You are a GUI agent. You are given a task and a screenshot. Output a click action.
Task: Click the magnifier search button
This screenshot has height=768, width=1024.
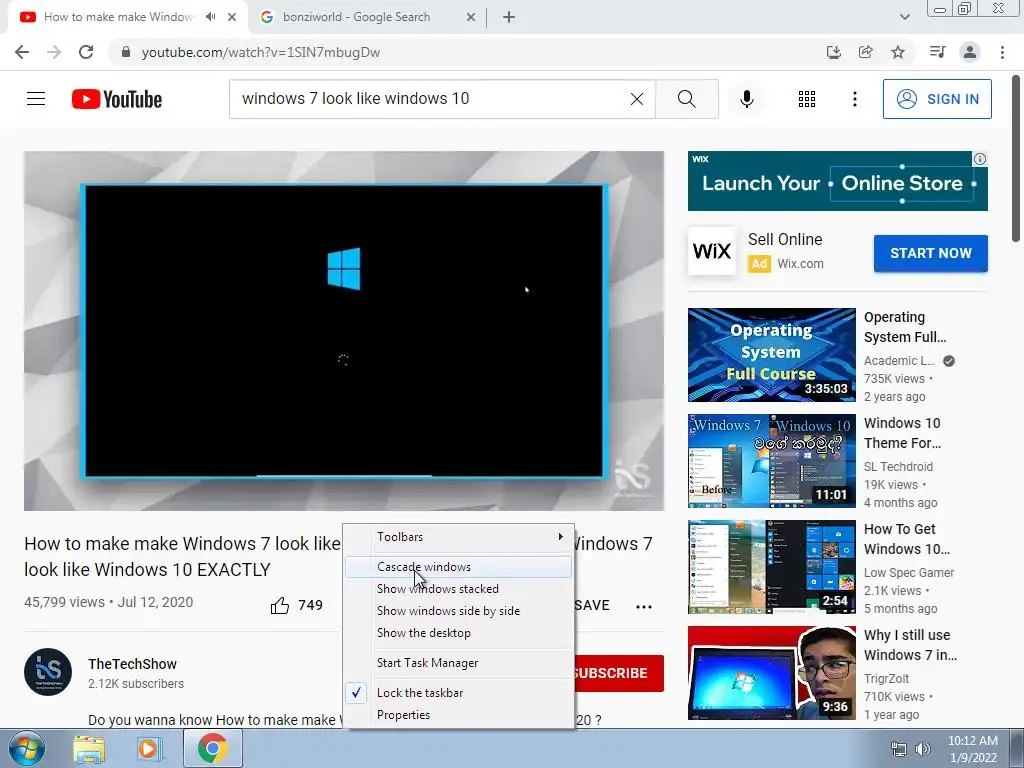pos(686,99)
